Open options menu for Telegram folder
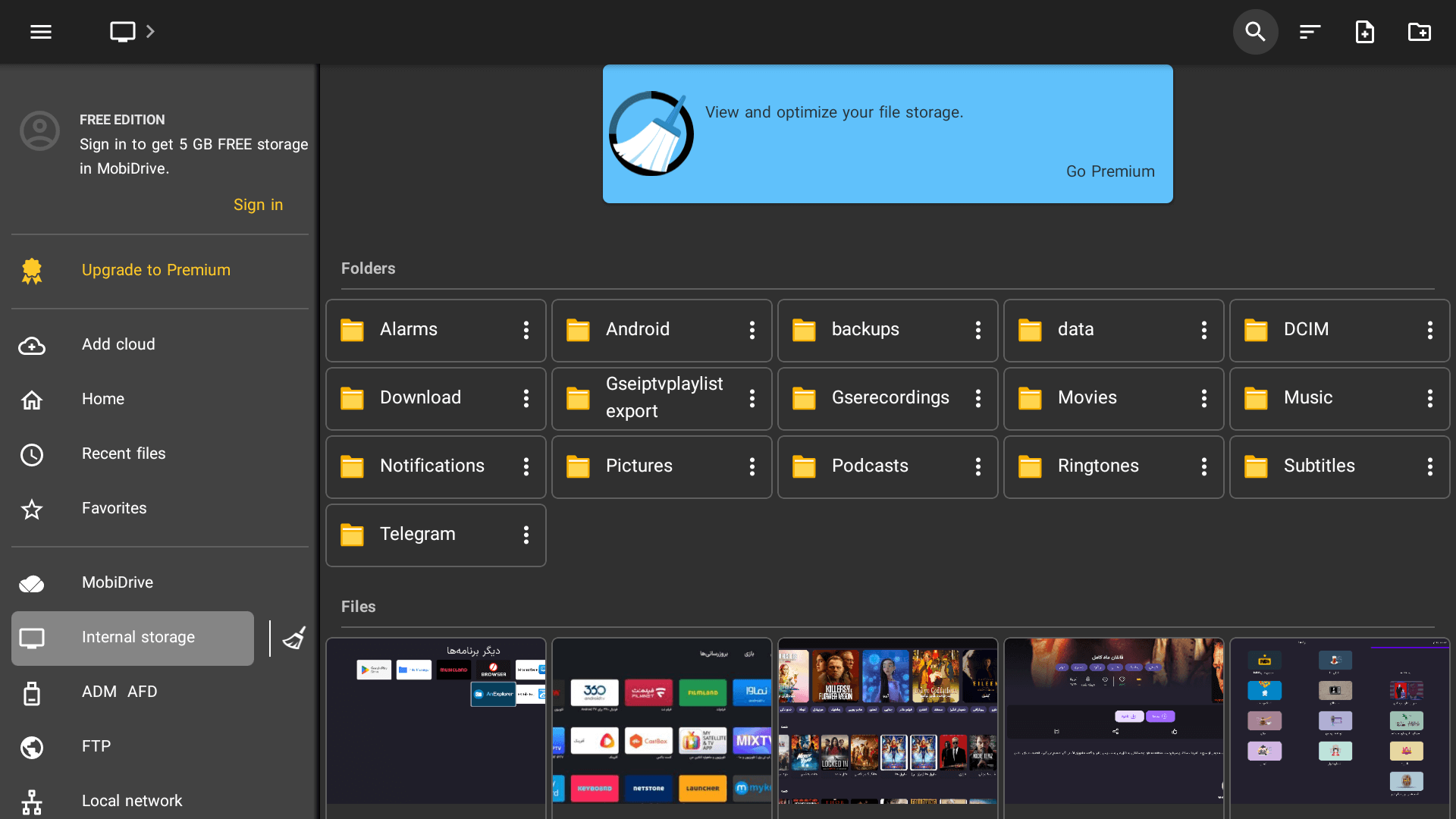This screenshot has height=819, width=1456. coord(527,535)
